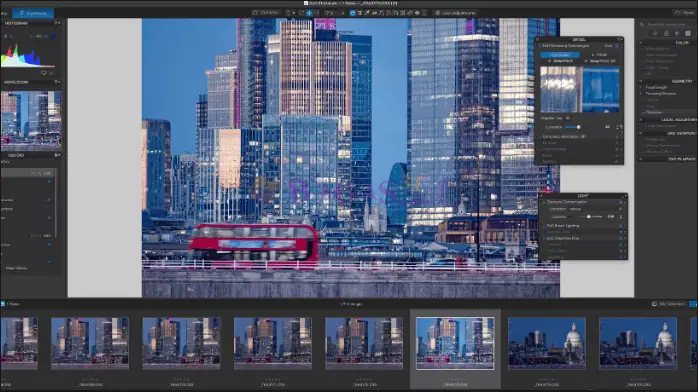
Task: Collapse the LOCAL ADJUSTMENTS palette group
Action: tap(641, 120)
